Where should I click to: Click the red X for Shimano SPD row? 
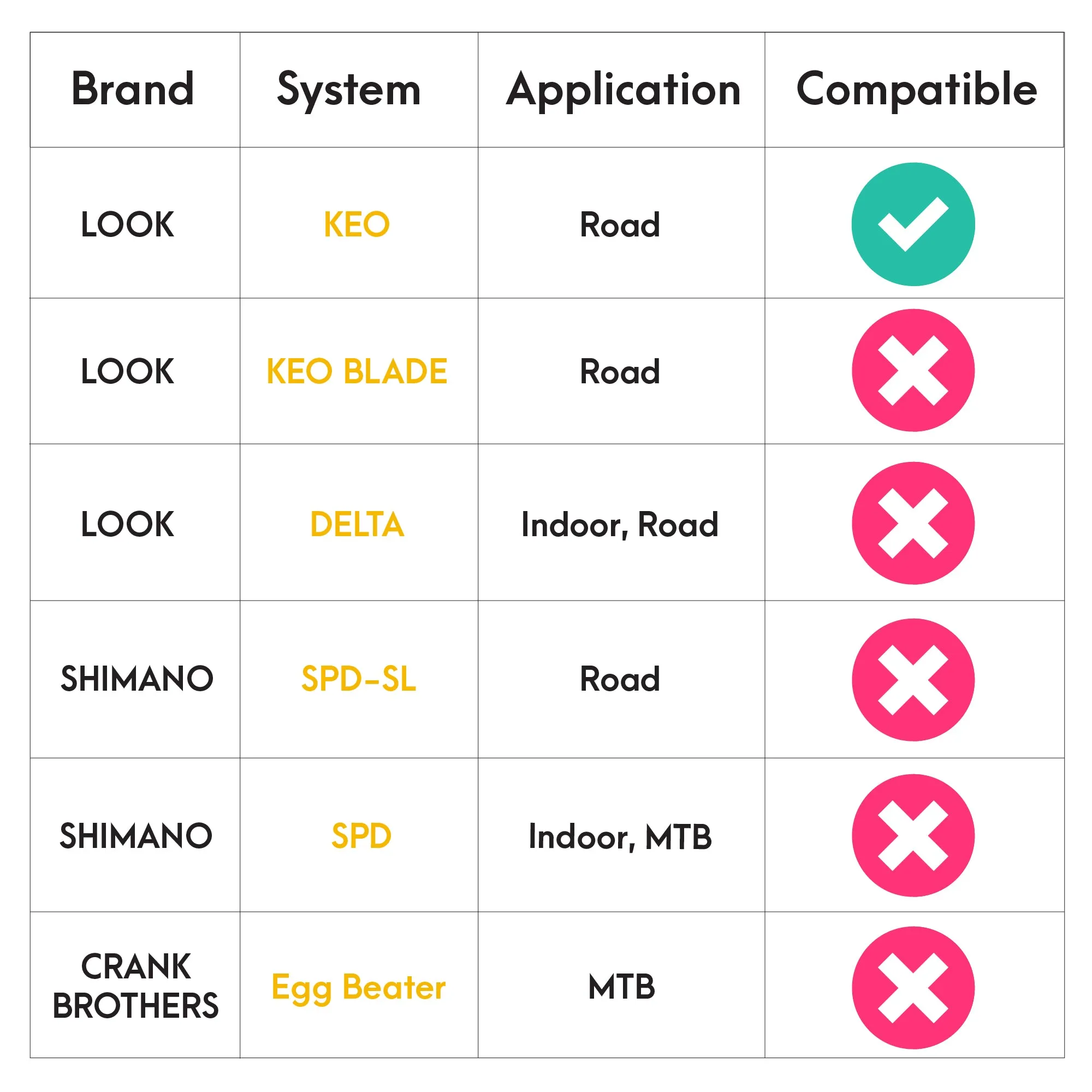pos(913,835)
